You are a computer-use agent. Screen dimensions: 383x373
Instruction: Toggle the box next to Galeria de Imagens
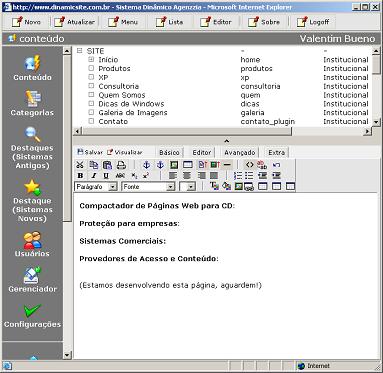click(x=91, y=112)
